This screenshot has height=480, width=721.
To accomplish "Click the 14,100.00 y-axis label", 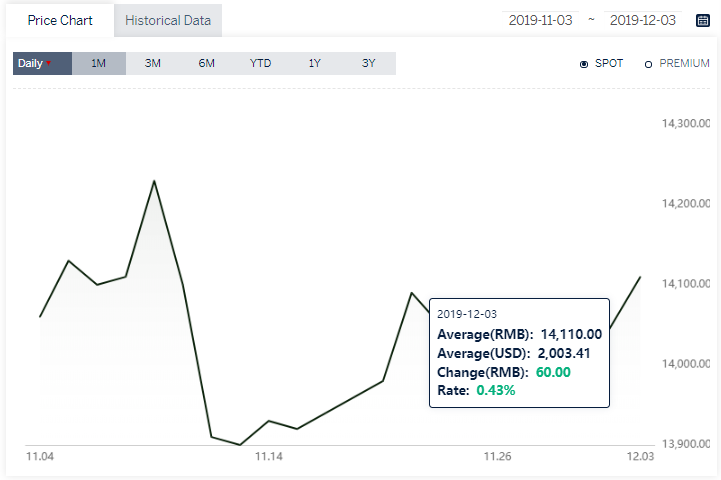I will 686,284.
